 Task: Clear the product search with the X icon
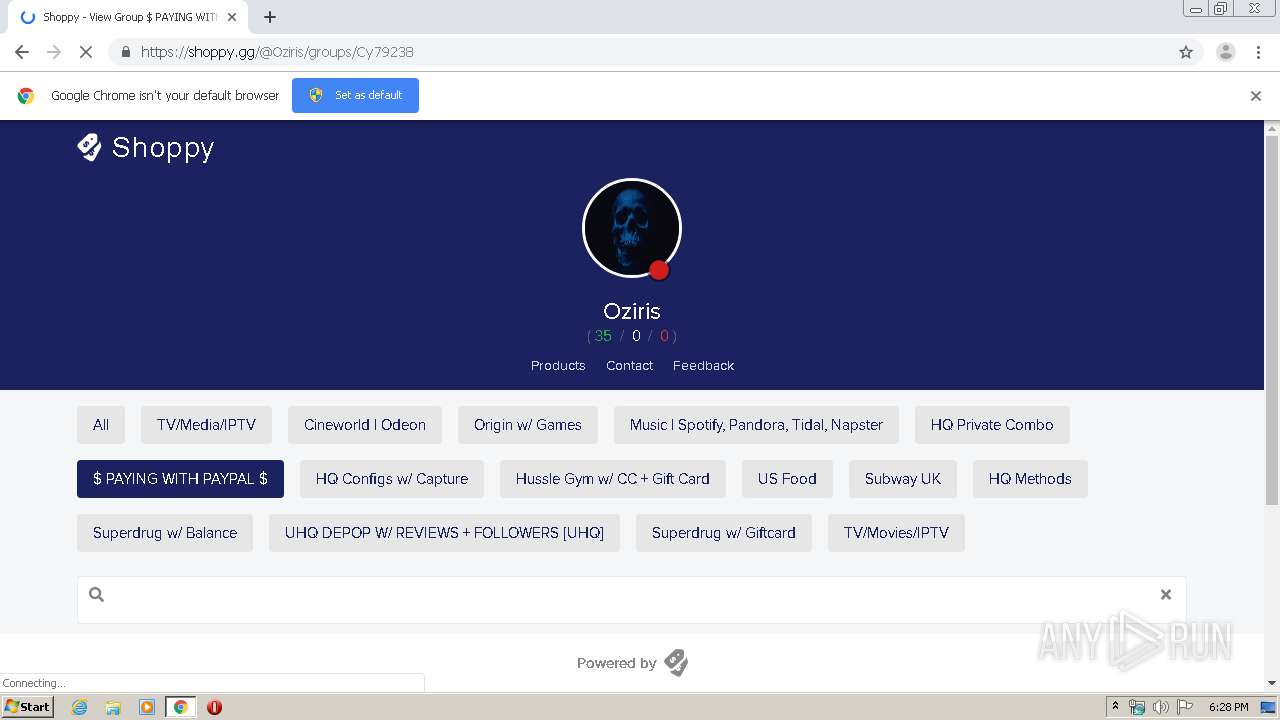[x=1165, y=594]
